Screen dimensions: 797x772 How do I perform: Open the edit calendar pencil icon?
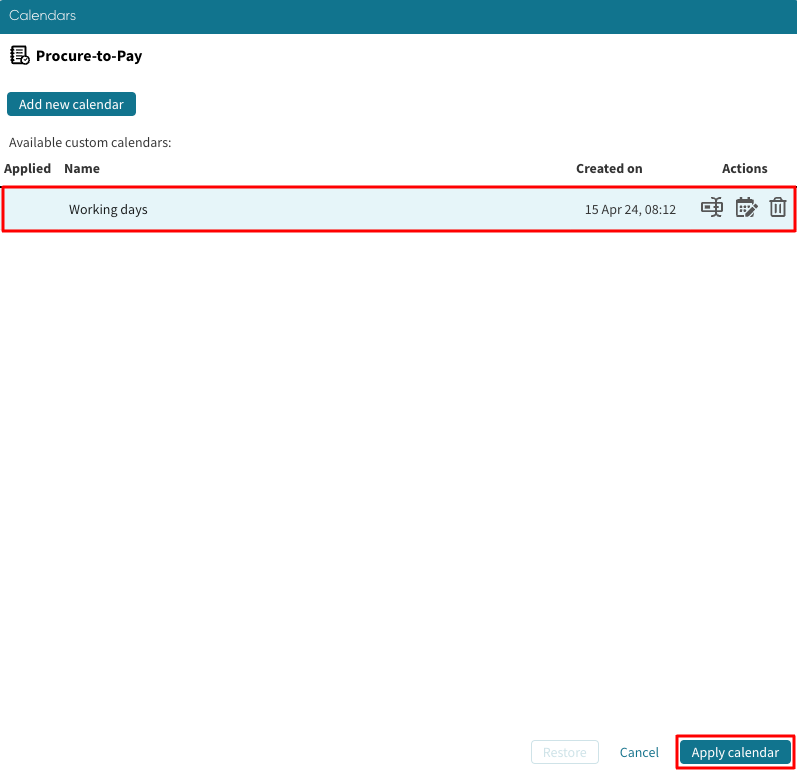(746, 208)
